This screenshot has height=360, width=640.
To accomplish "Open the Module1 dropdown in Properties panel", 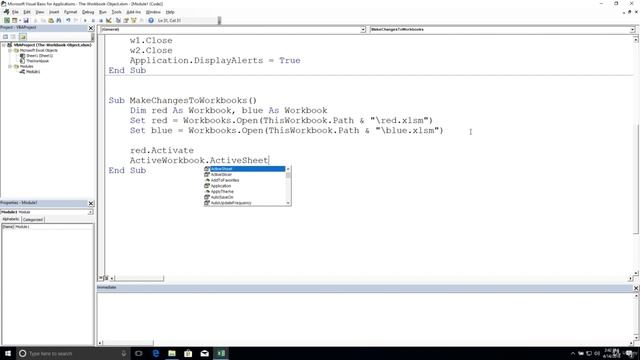I will (90, 212).
